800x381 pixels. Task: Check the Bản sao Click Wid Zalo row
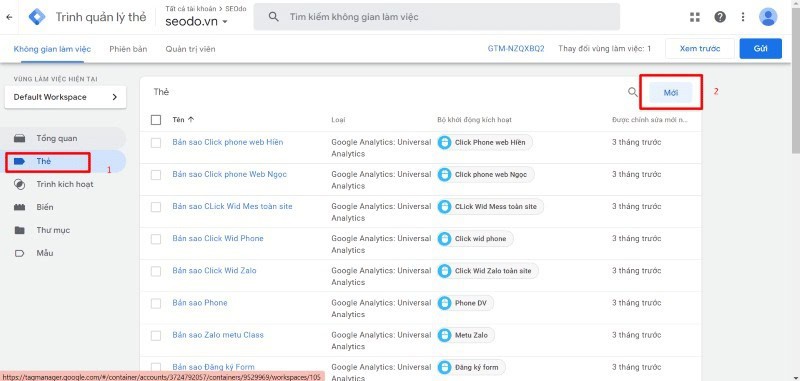pyautogui.click(x=156, y=271)
